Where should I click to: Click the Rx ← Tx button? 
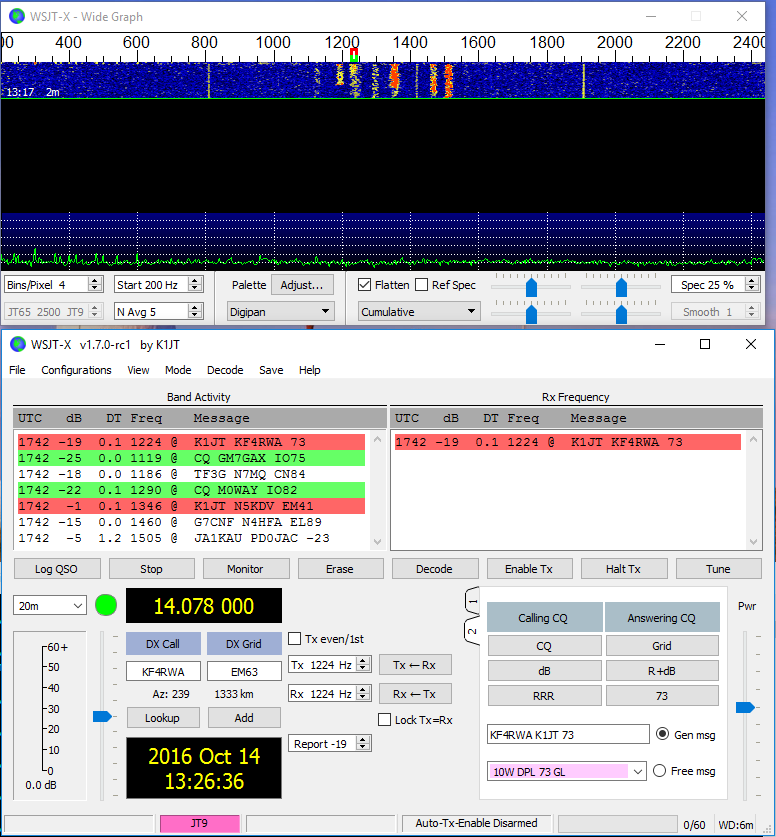tap(415, 694)
